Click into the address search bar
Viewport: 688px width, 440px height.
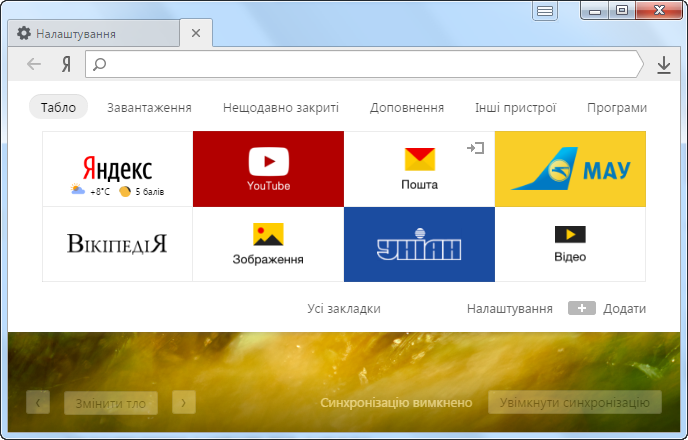[364, 64]
